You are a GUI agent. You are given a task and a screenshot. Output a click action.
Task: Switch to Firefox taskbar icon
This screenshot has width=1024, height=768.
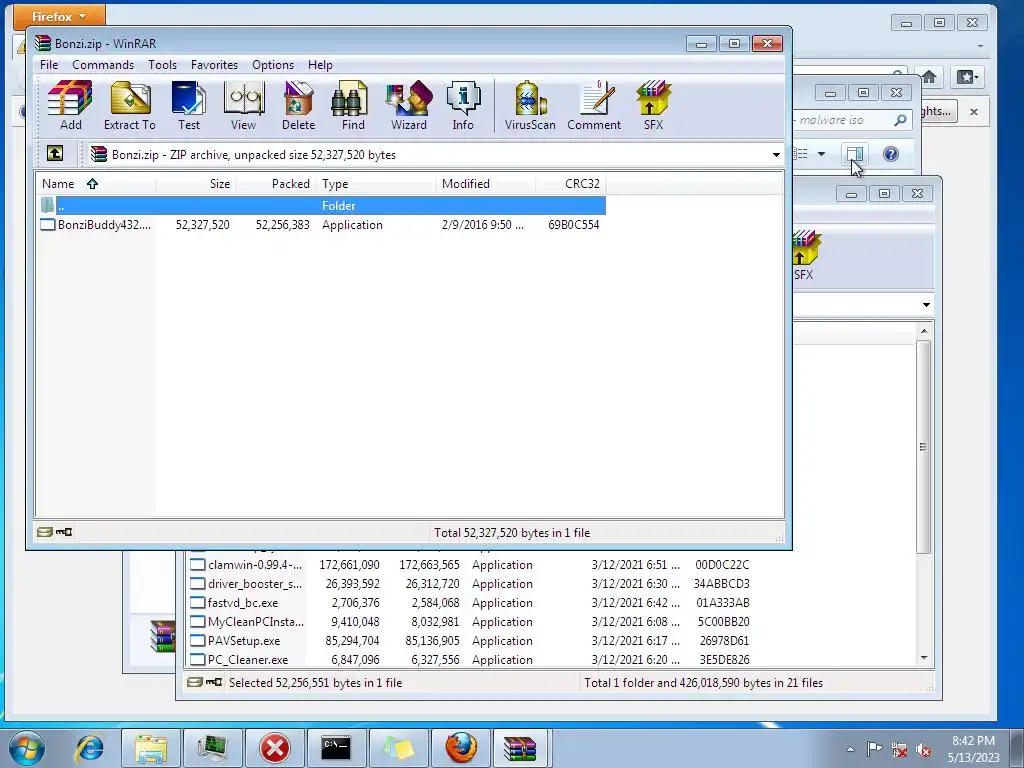pos(461,748)
